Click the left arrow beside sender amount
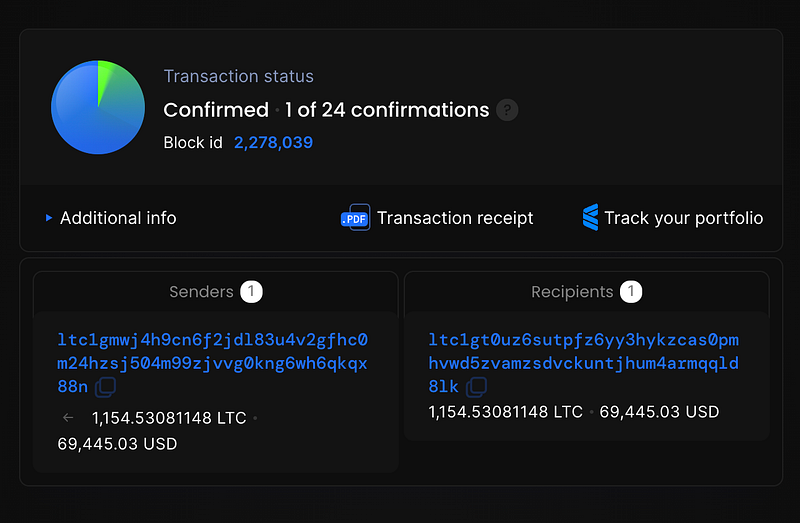Screen dimensions: 800x523 point(68,418)
